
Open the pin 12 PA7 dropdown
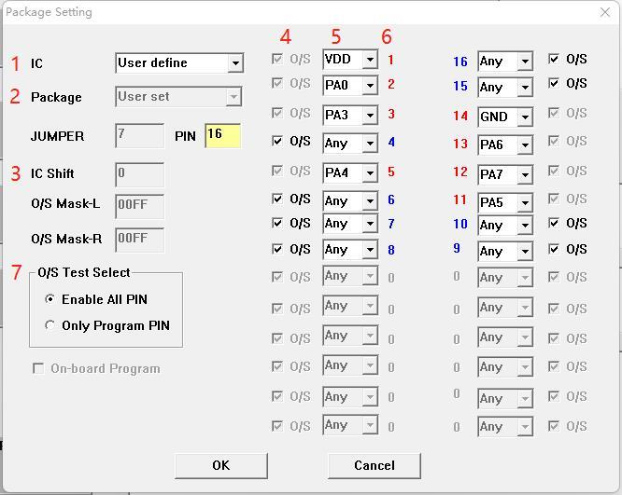click(505, 175)
